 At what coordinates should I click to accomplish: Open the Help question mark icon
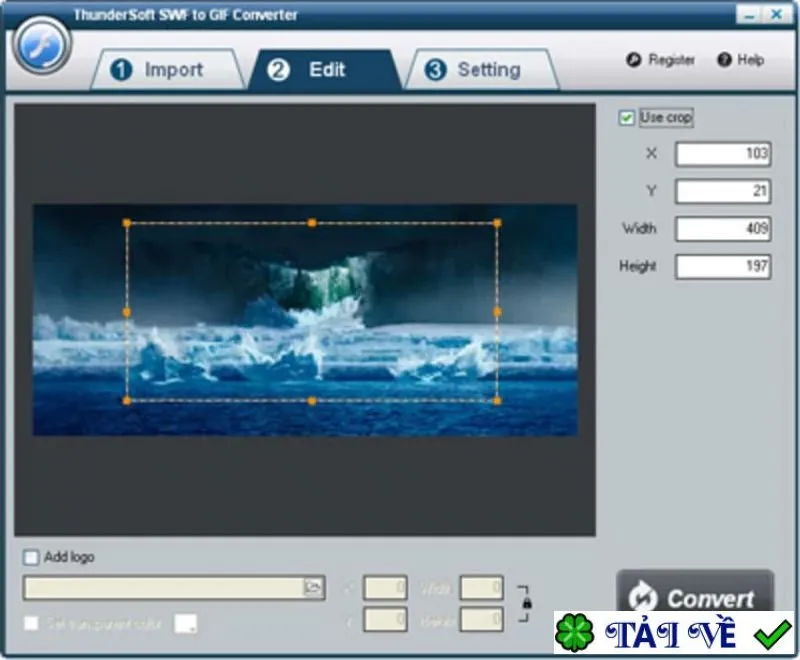click(x=724, y=60)
